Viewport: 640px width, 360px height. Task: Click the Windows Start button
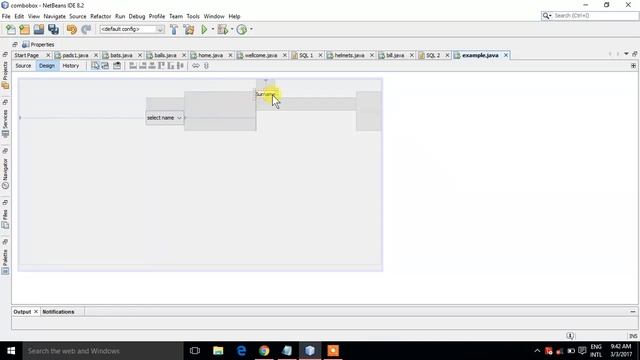[x=11, y=351]
